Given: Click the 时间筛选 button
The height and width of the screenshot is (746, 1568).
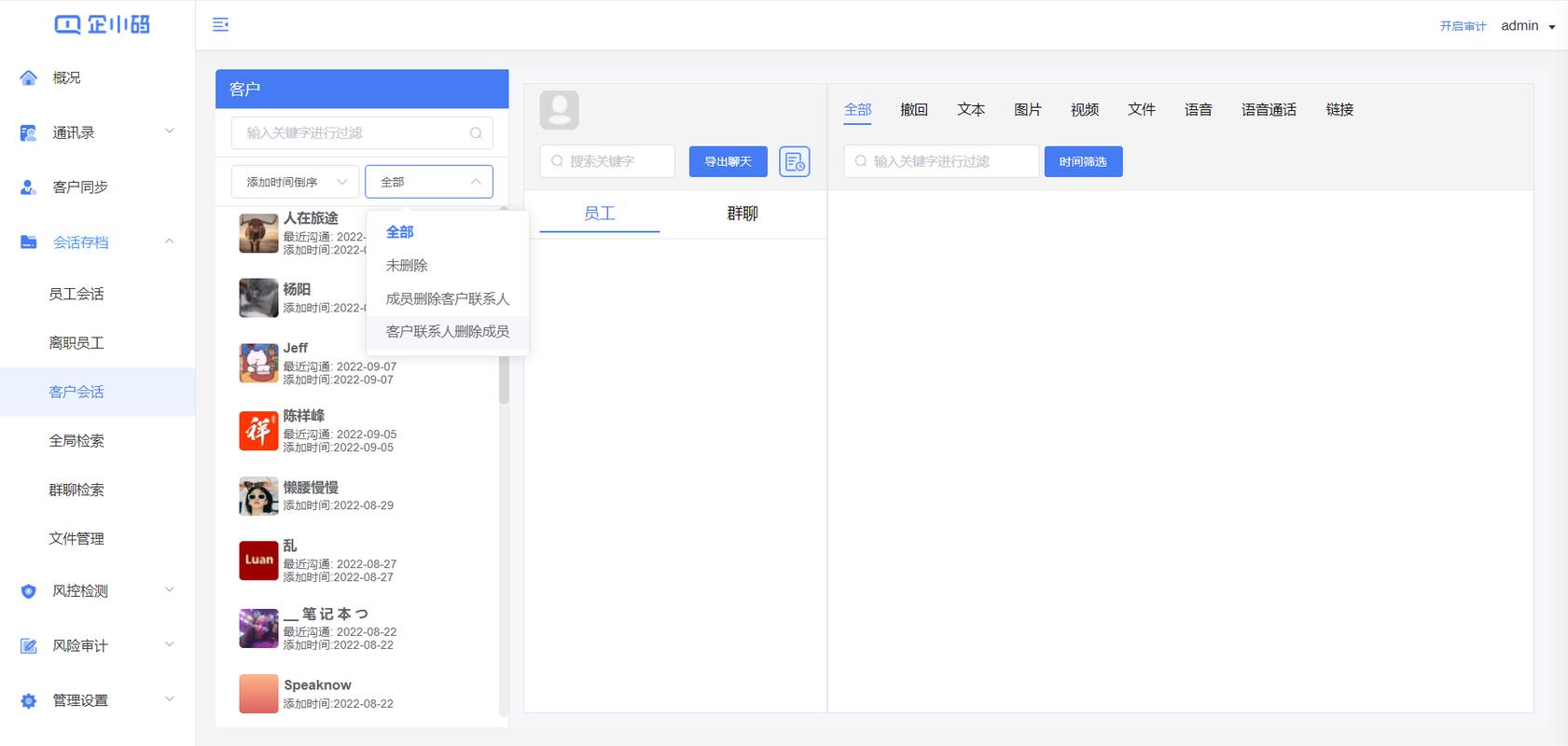Looking at the screenshot, I should pos(1083,161).
